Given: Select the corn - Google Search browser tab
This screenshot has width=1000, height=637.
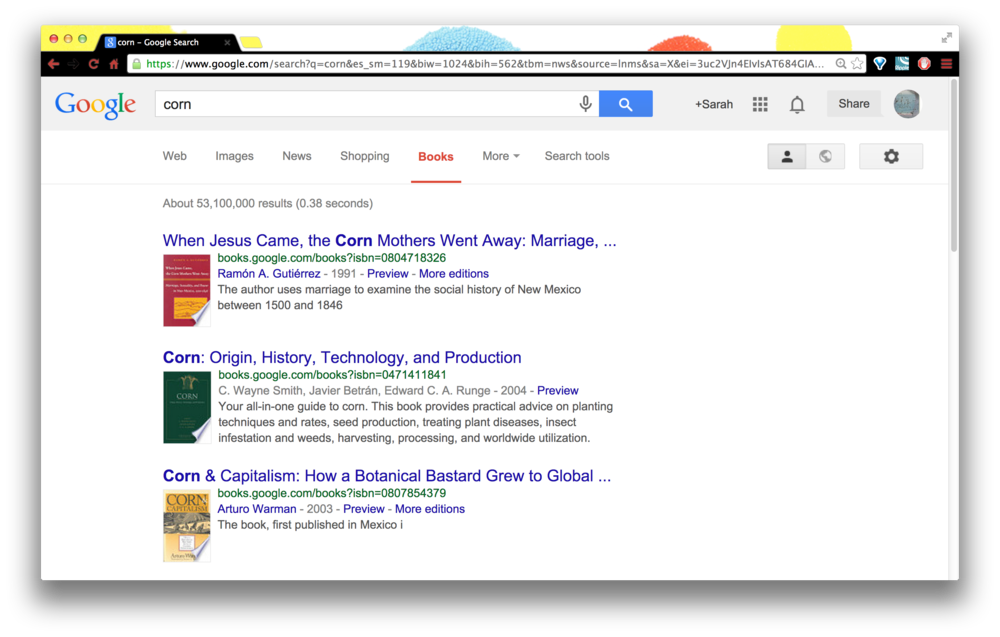Looking at the screenshot, I should coord(168,43).
